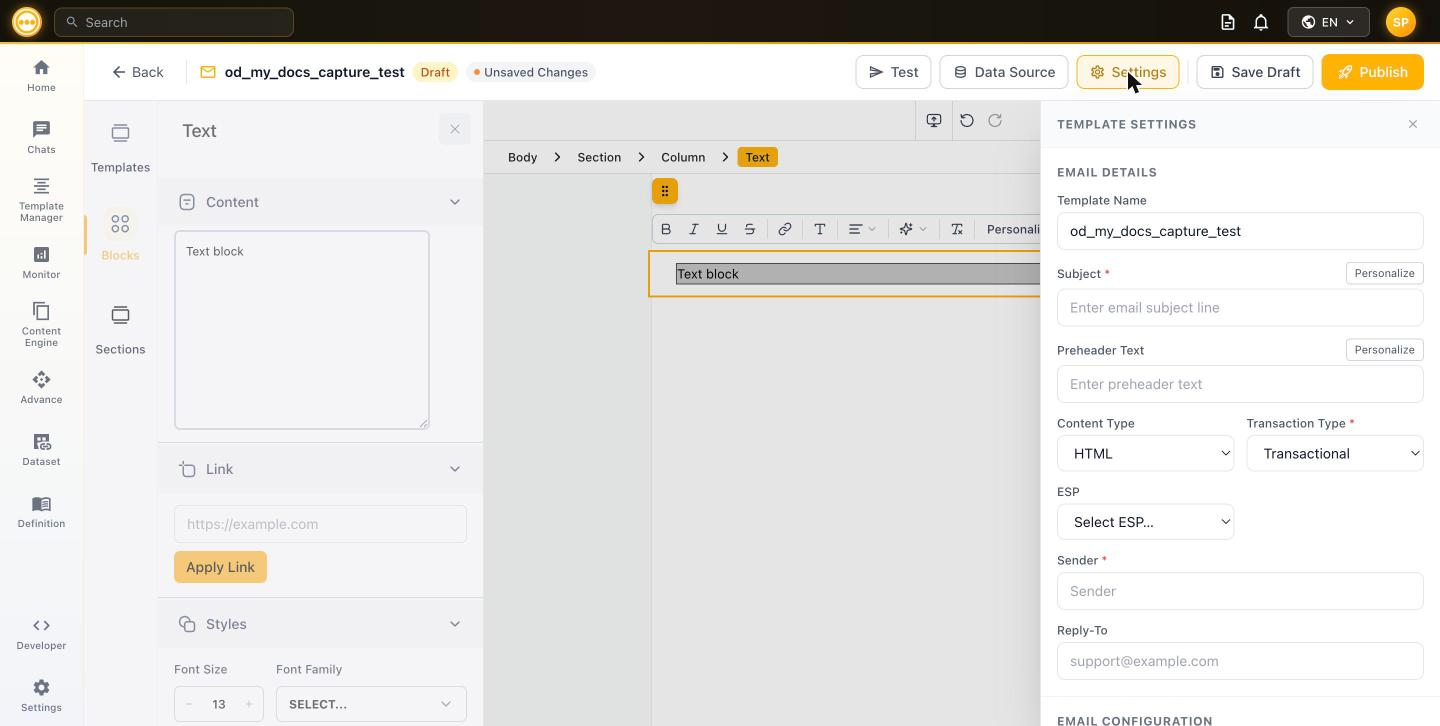Personalize the Subject field
The image size is (1440, 726).
tap(1385, 273)
